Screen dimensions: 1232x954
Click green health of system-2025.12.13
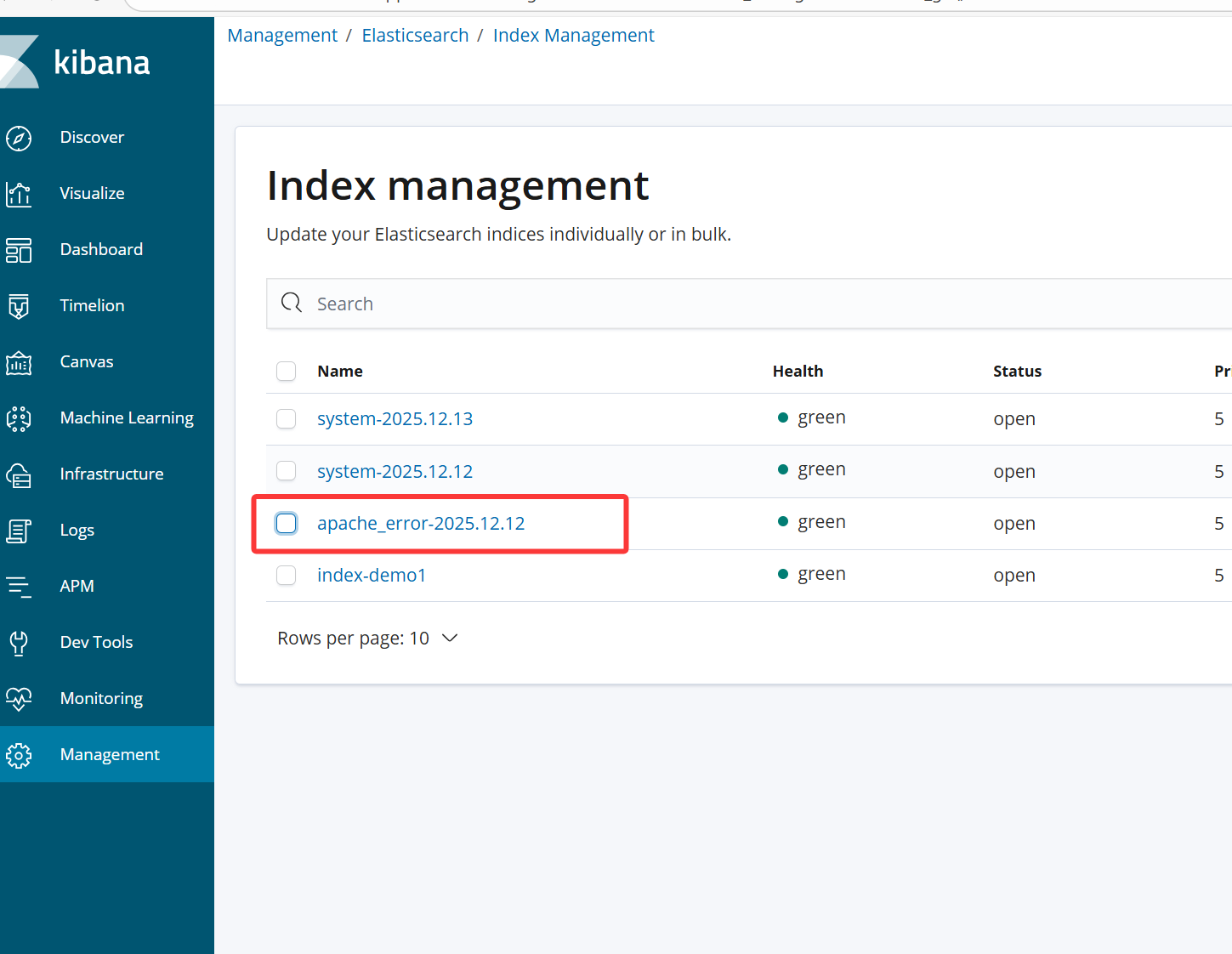tap(812, 417)
